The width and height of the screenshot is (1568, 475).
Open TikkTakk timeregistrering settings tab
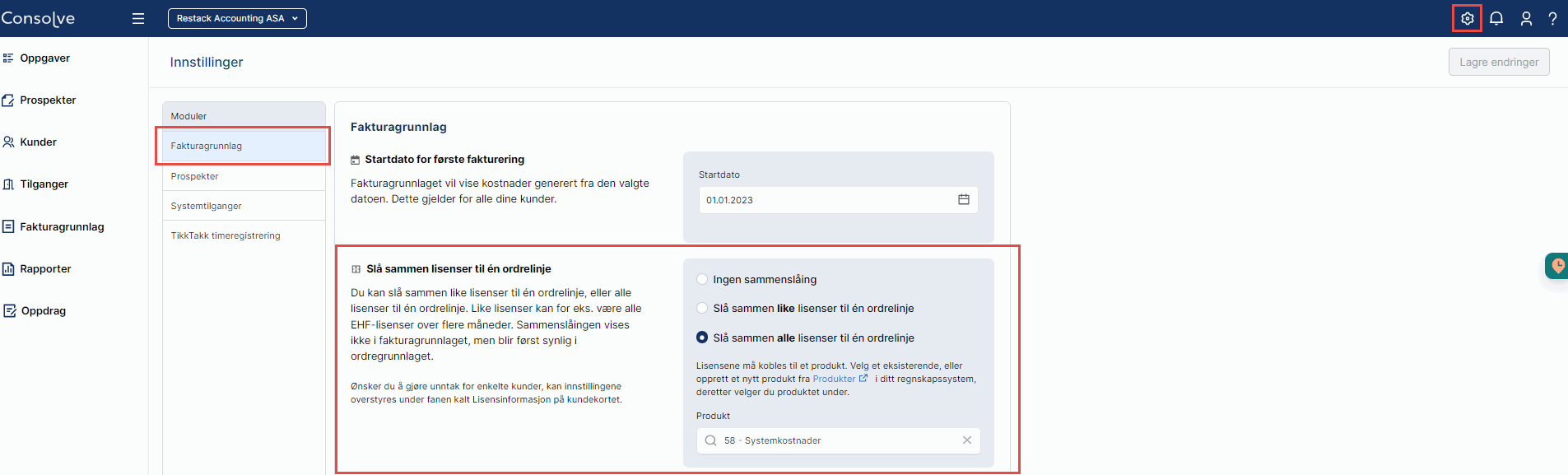point(226,235)
